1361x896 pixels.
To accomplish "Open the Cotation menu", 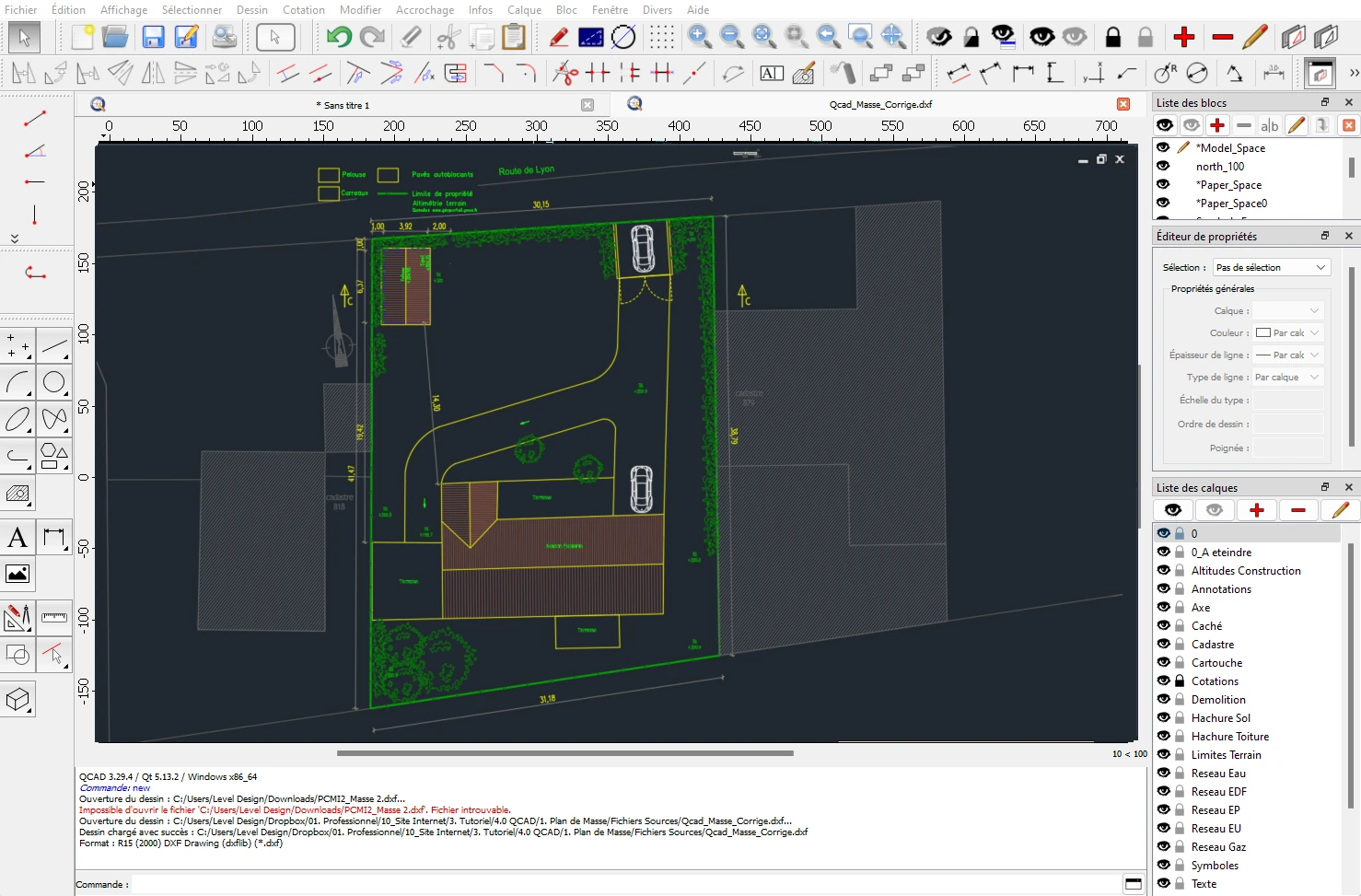I will pos(304,9).
